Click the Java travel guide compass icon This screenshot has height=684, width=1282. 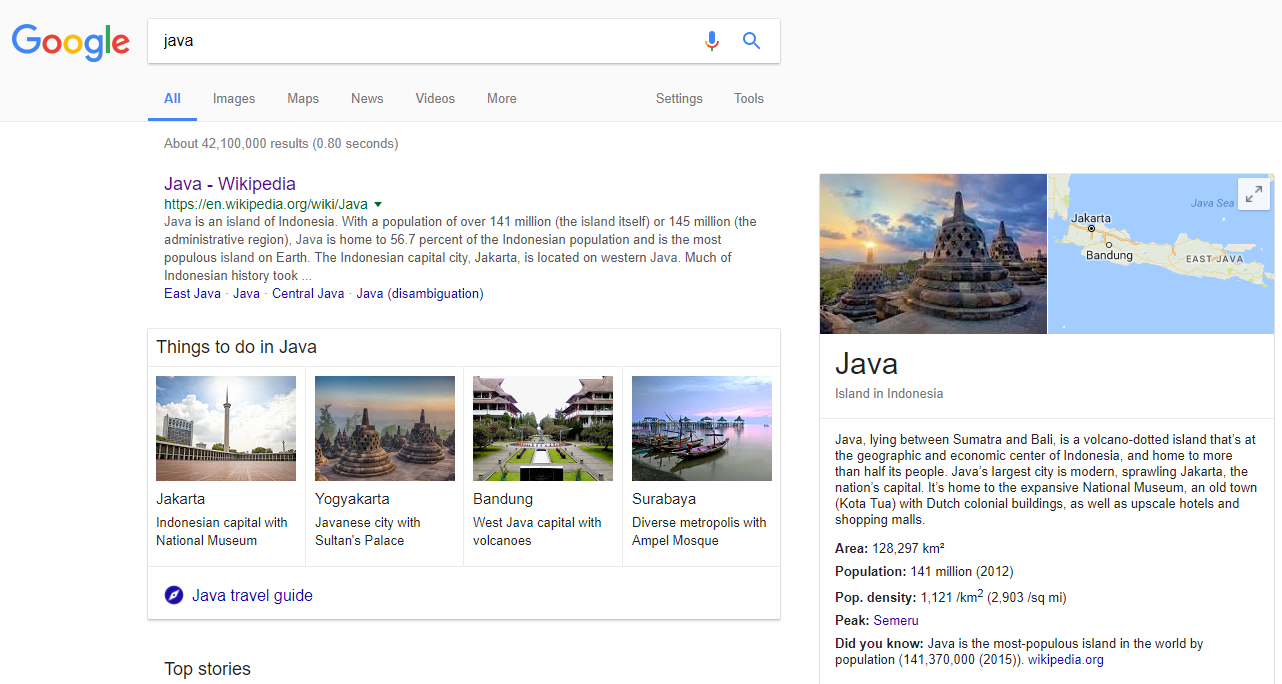click(x=174, y=596)
